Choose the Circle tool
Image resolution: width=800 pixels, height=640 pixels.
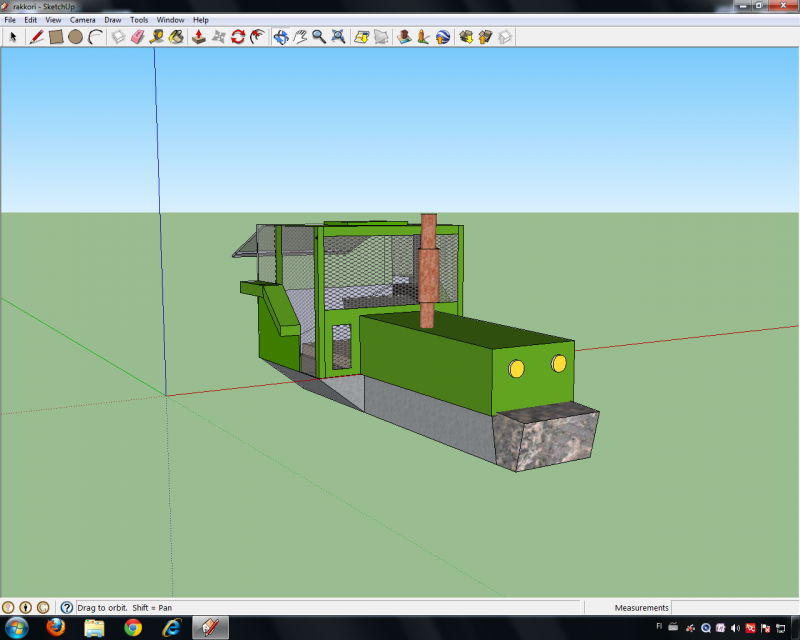click(x=76, y=37)
